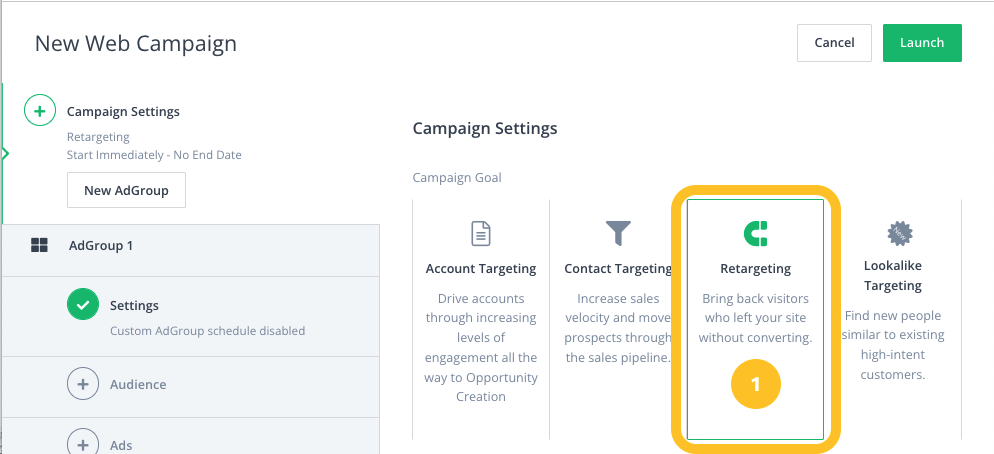Expand the AdGroup 1 section
The height and width of the screenshot is (454, 994).
[x=191, y=246]
